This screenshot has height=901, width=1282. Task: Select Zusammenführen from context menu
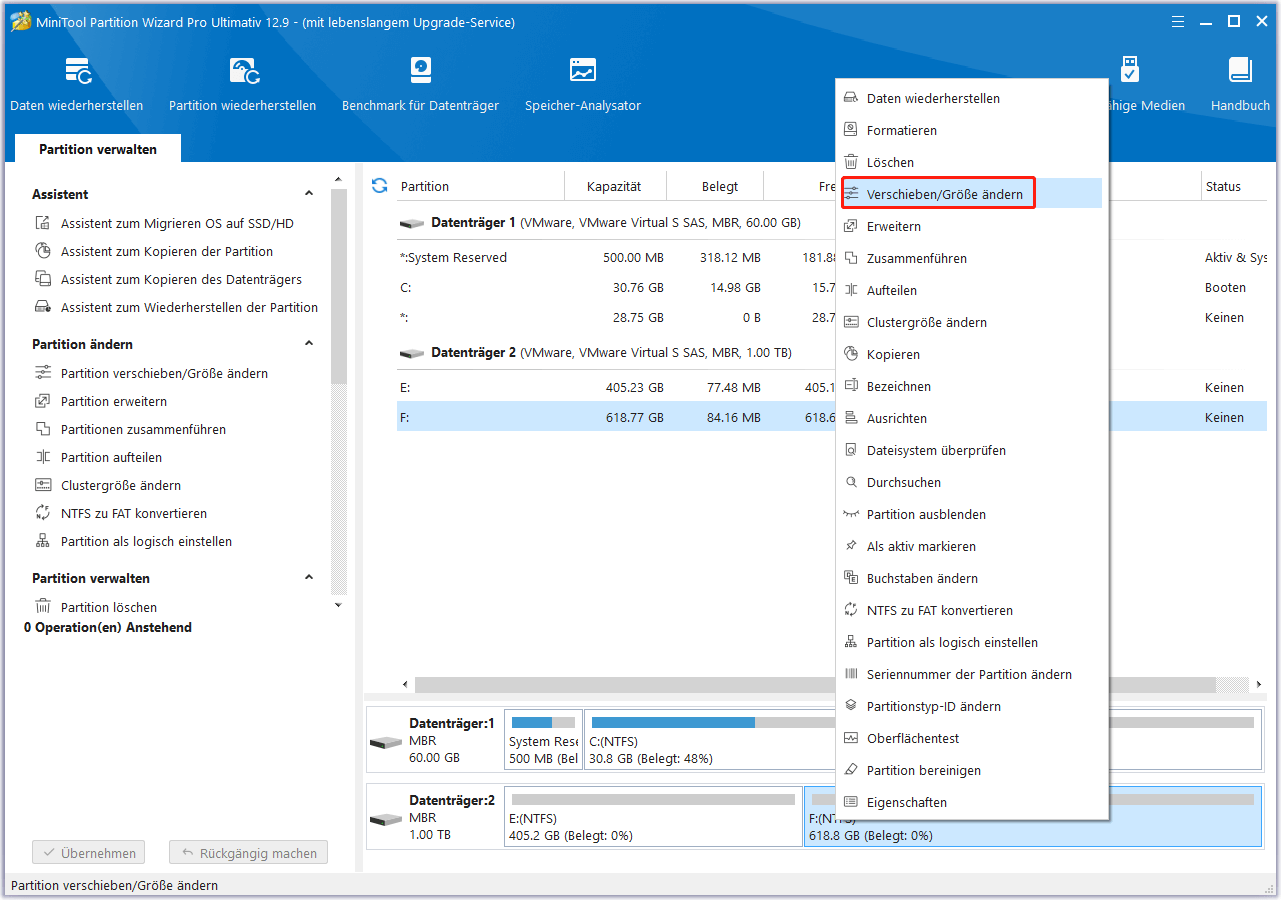(x=971, y=259)
